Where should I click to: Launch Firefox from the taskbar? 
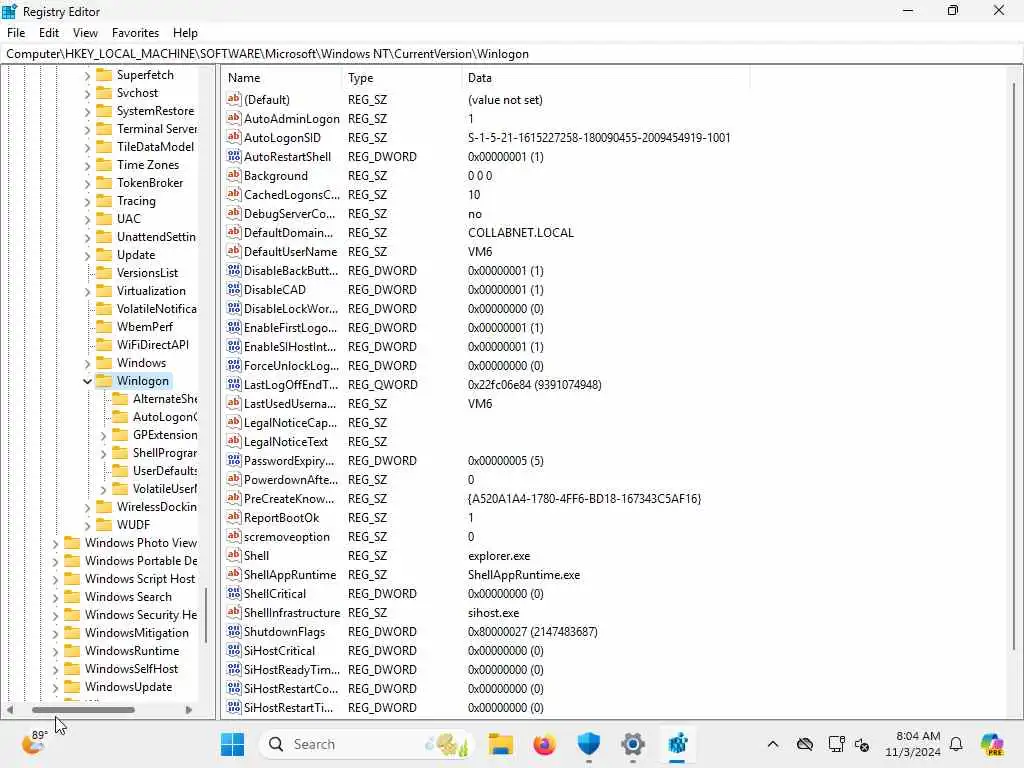[x=545, y=744]
